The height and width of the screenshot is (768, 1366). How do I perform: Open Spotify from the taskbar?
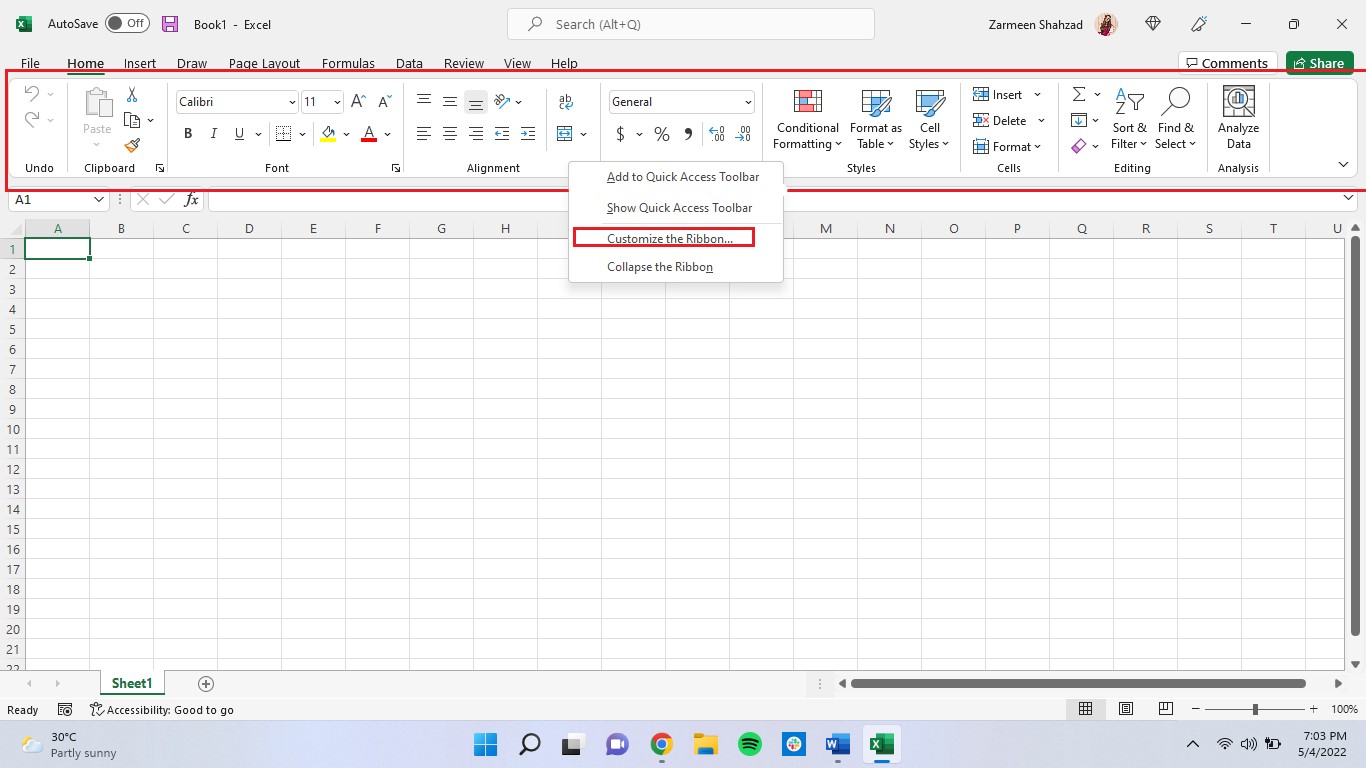pos(749,744)
